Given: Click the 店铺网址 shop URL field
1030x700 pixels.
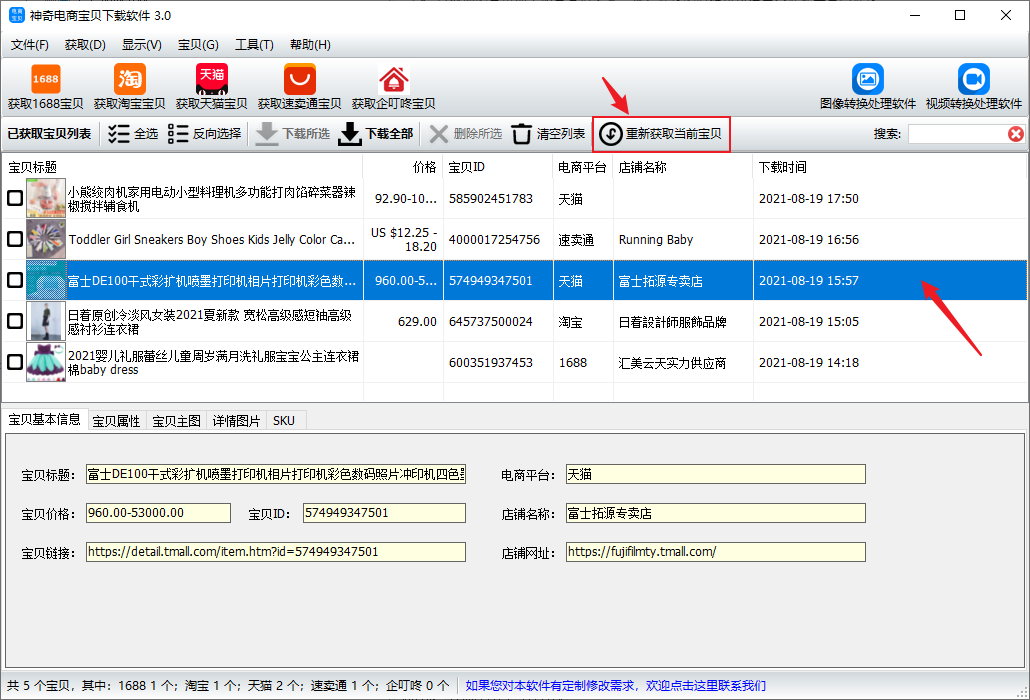Looking at the screenshot, I should point(715,552).
